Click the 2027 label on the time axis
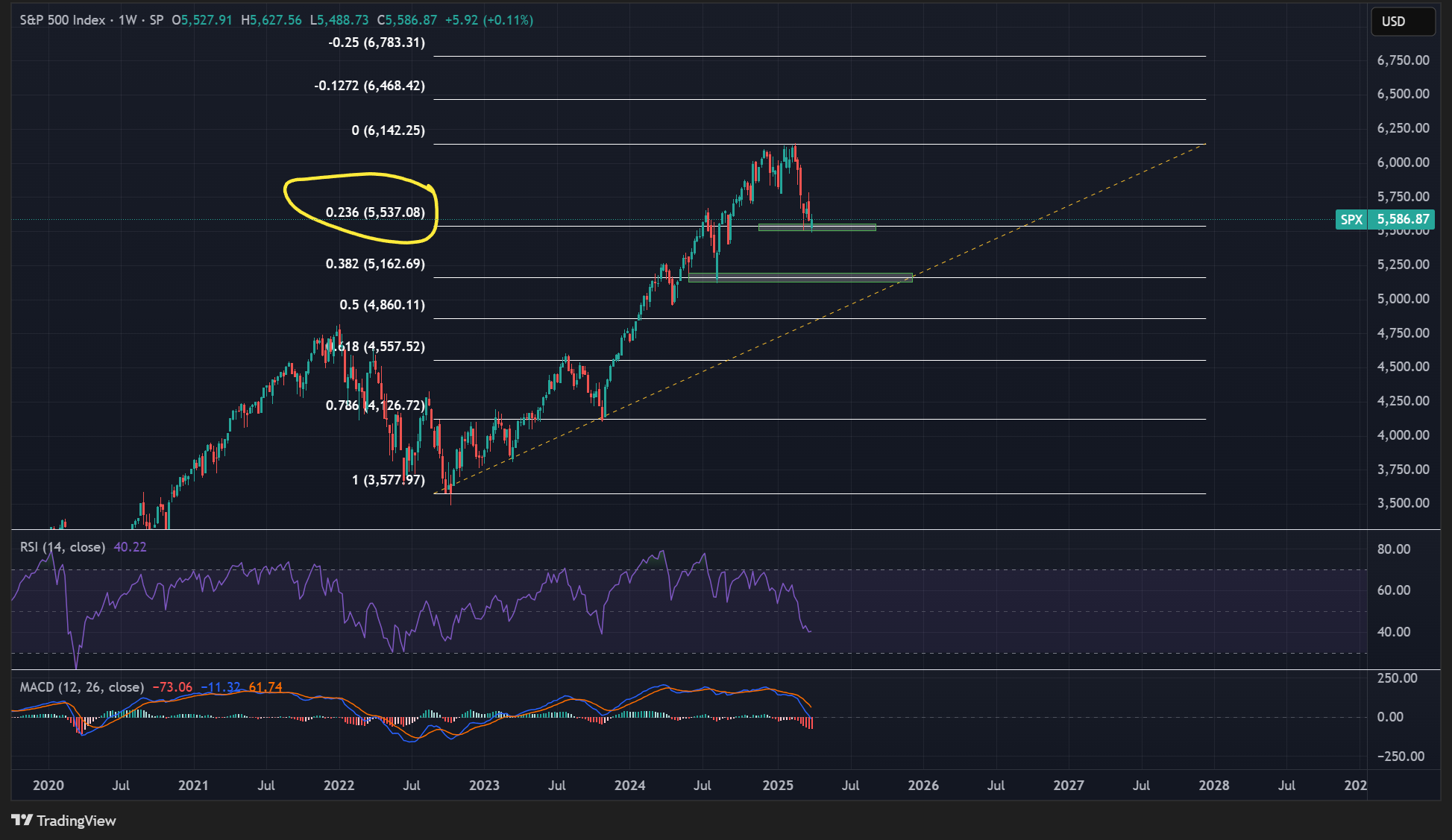This screenshot has height=840, width=1452. pos(1069,786)
